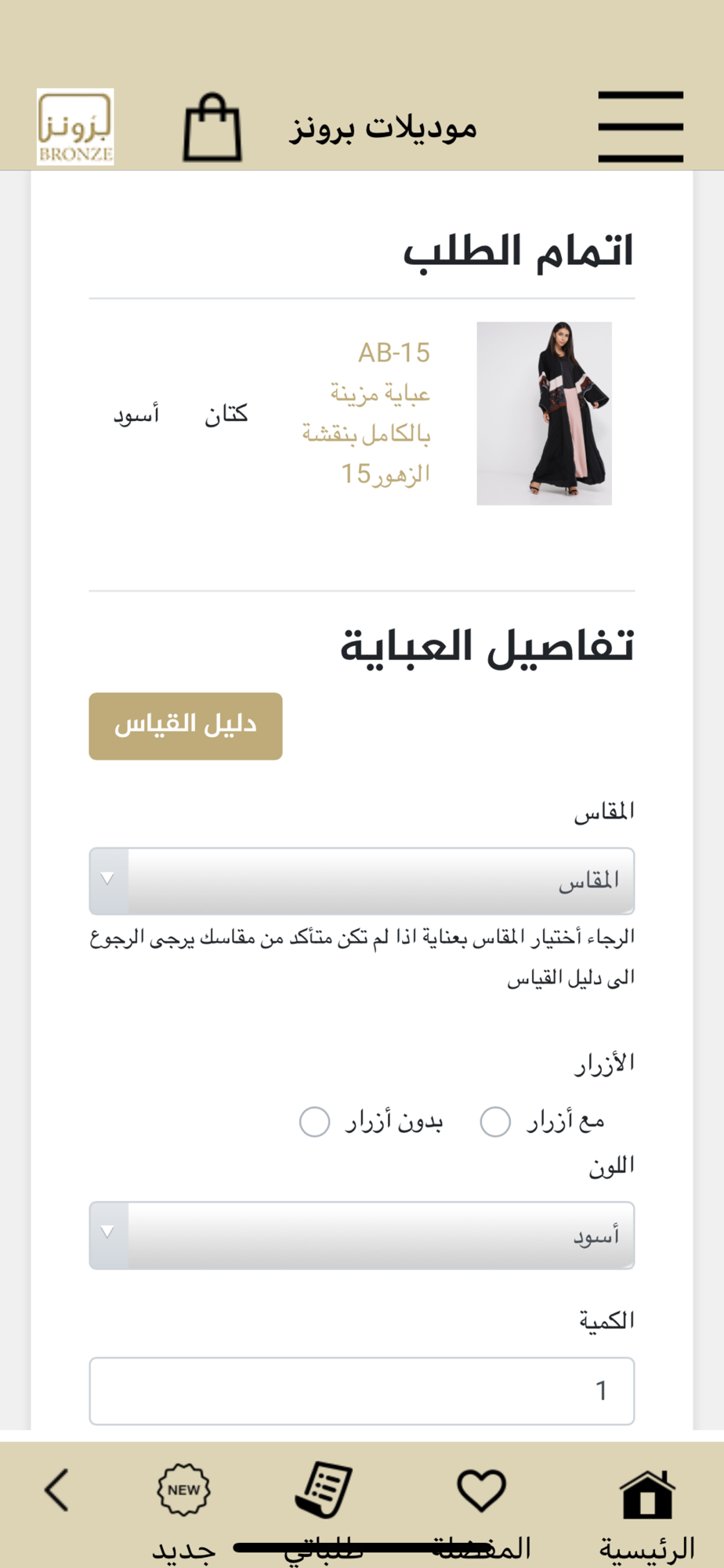Click the size dropdown arrow
The width and height of the screenshot is (724, 1568).
(108, 880)
